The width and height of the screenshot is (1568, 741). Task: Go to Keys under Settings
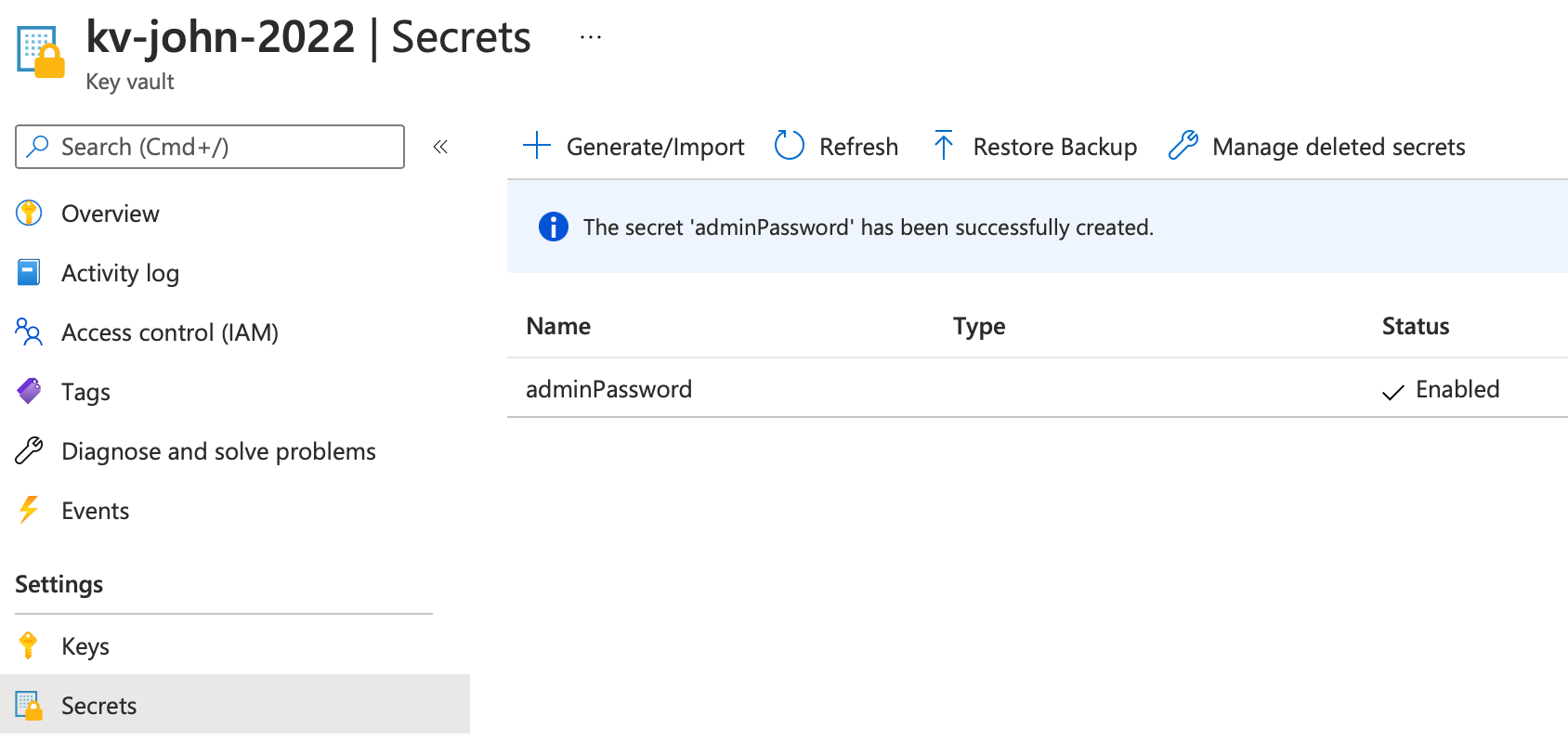pyautogui.click(x=85, y=646)
